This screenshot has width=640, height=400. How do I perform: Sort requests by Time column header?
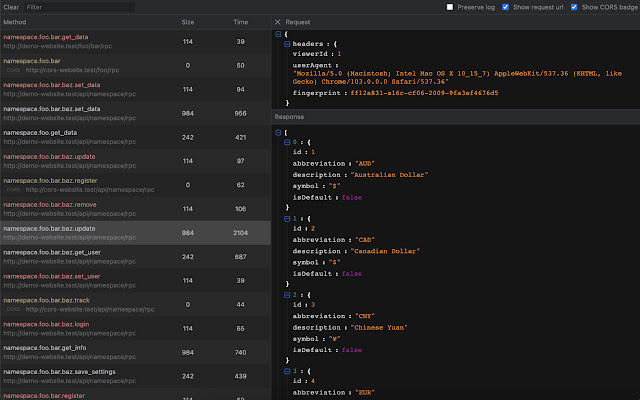(x=240, y=20)
